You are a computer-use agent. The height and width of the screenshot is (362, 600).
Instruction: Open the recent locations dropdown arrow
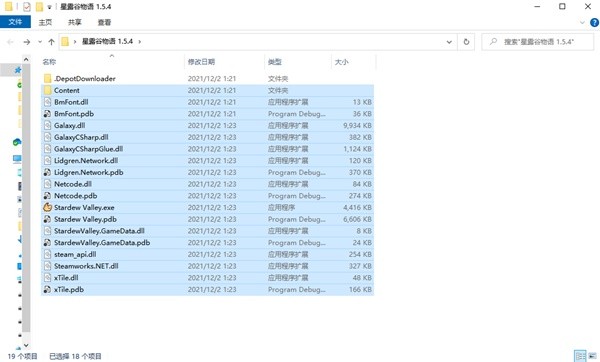pos(40,42)
